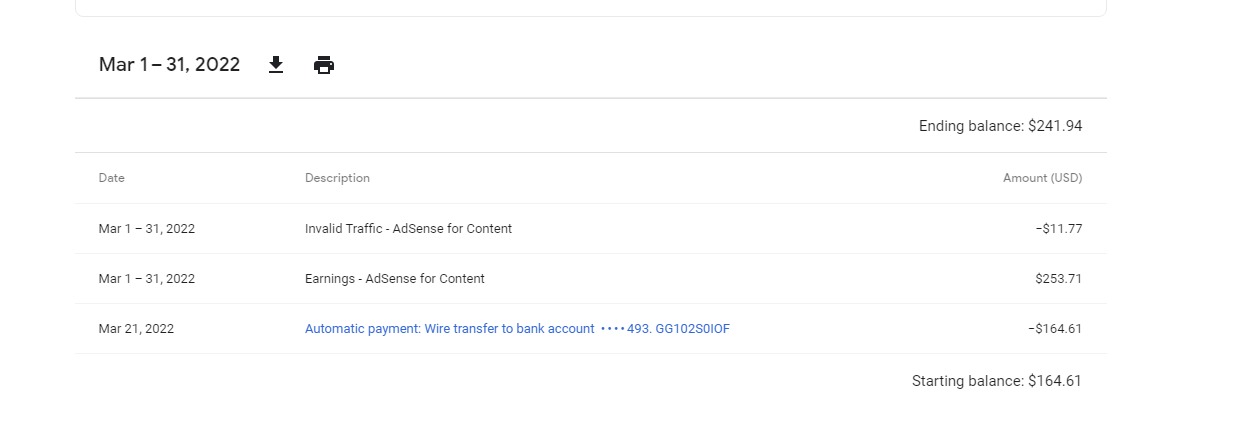Click the Date column header

[x=112, y=178]
